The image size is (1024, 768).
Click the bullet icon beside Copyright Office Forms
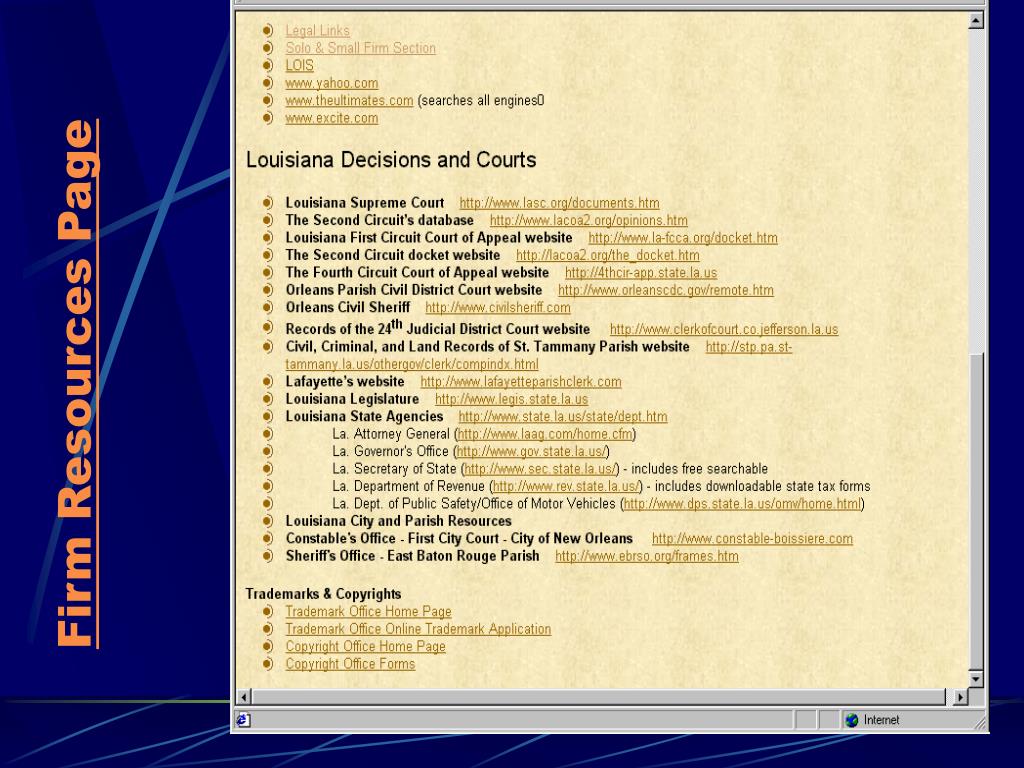coord(267,664)
